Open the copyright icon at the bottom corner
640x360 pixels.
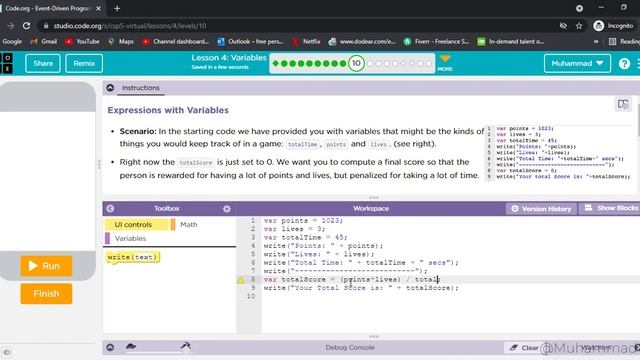(x=6, y=352)
